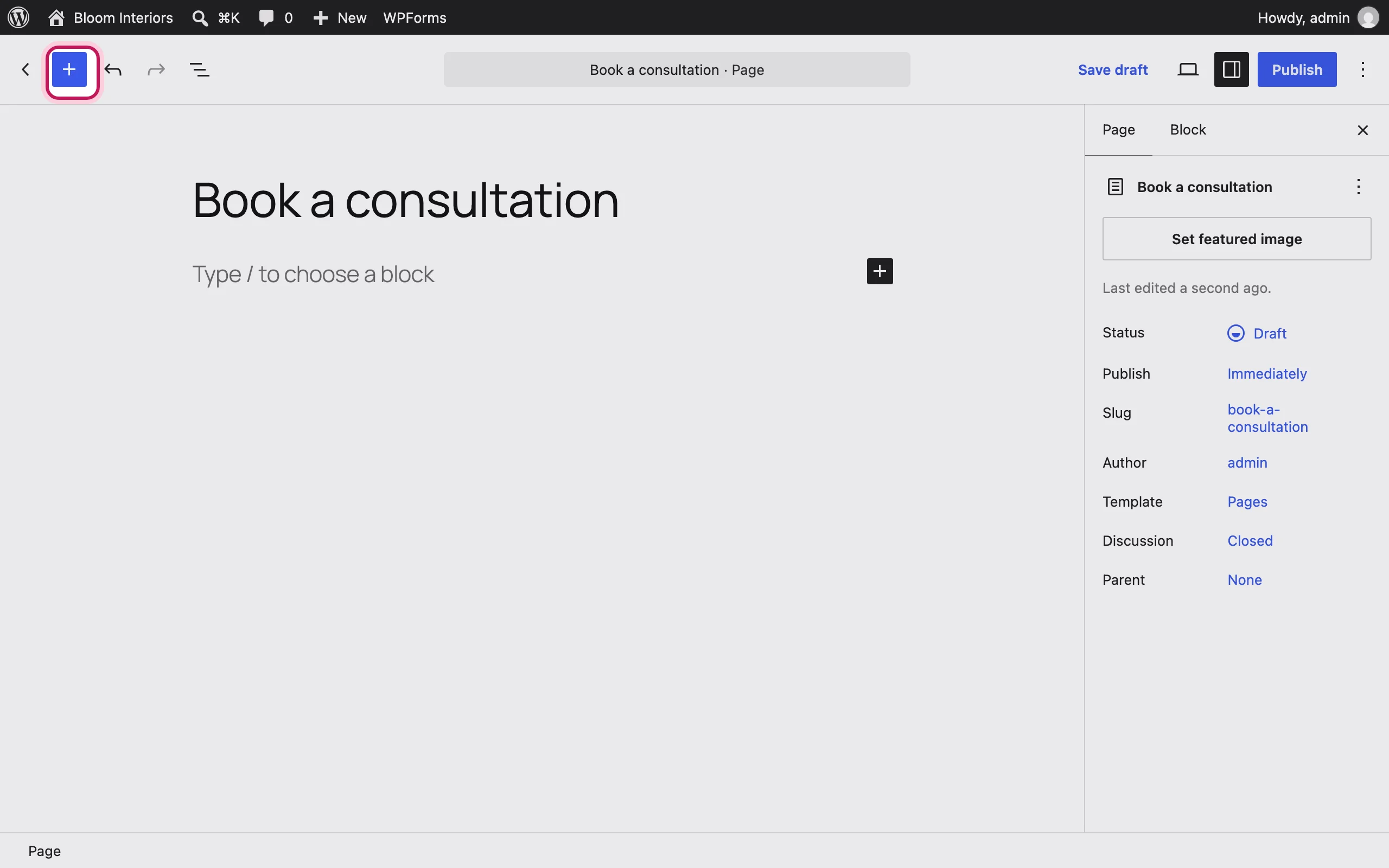Open the Document Overview list view

[x=200, y=69]
